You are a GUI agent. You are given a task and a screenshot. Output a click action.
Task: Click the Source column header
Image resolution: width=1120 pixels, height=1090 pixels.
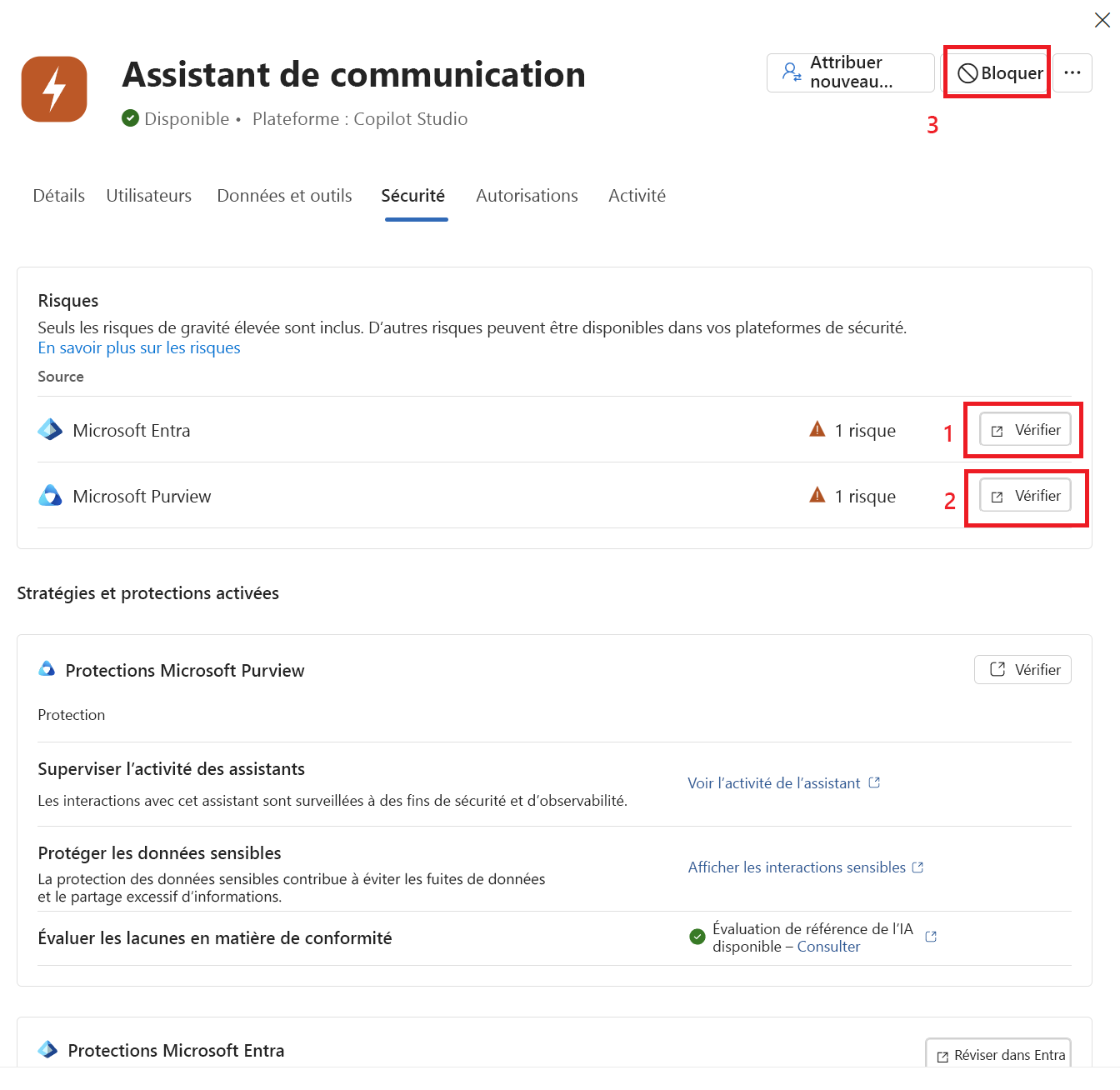(x=61, y=377)
